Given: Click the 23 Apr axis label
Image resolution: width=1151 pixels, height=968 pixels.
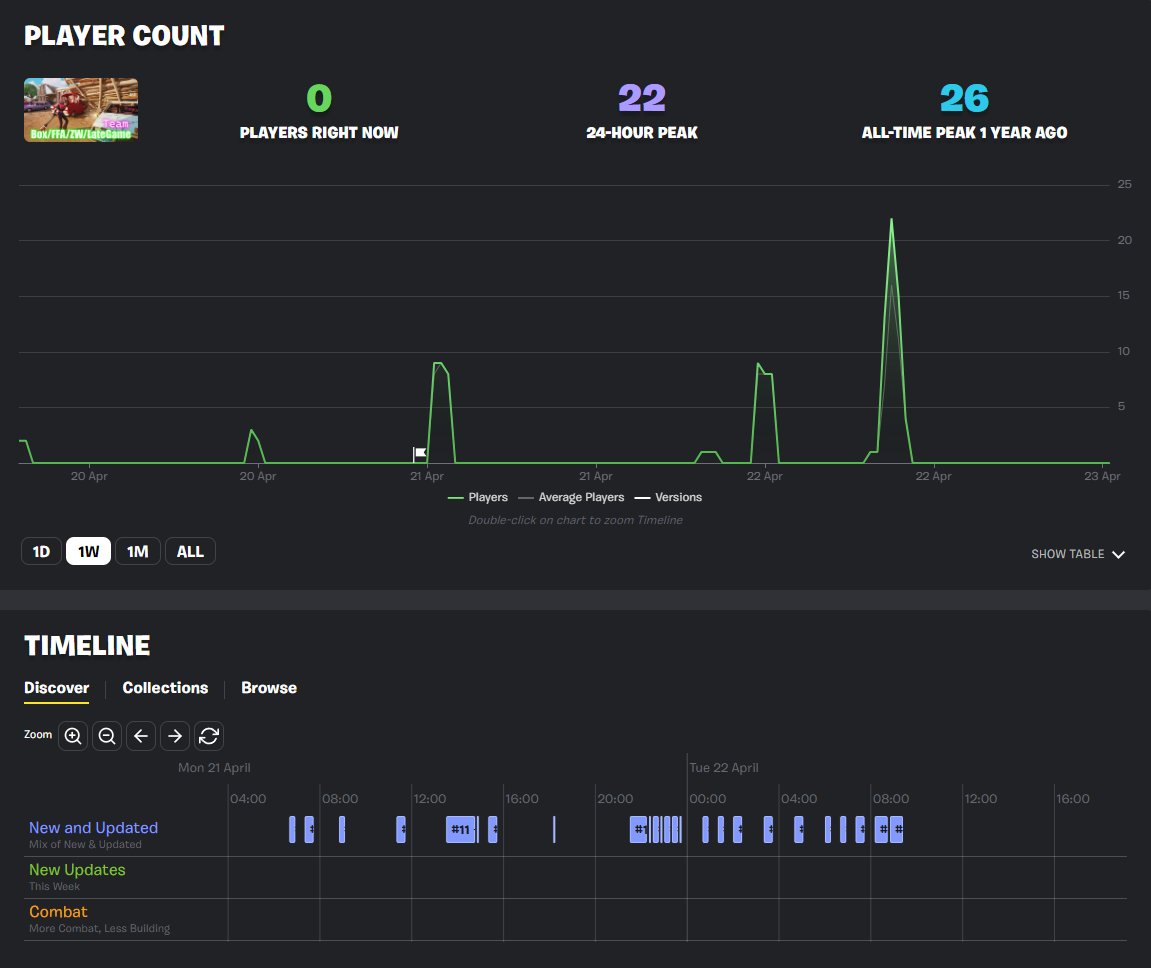Looking at the screenshot, I should 1102,476.
